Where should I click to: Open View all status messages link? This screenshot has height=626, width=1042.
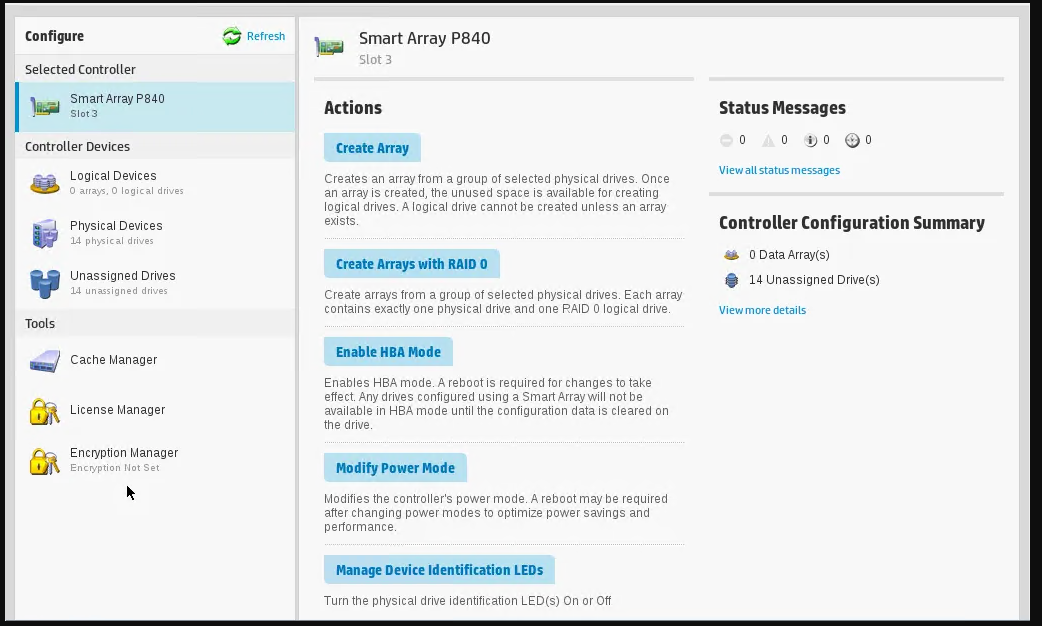(779, 170)
